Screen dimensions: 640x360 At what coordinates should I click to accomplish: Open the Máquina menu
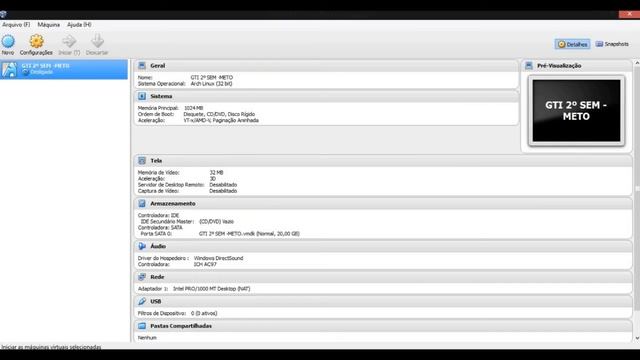point(49,24)
